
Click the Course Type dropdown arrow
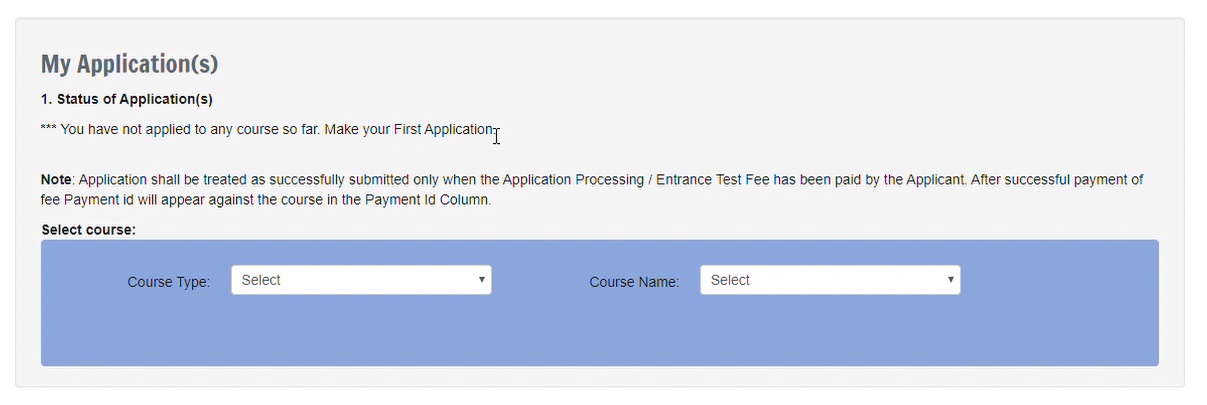tap(481, 280)
